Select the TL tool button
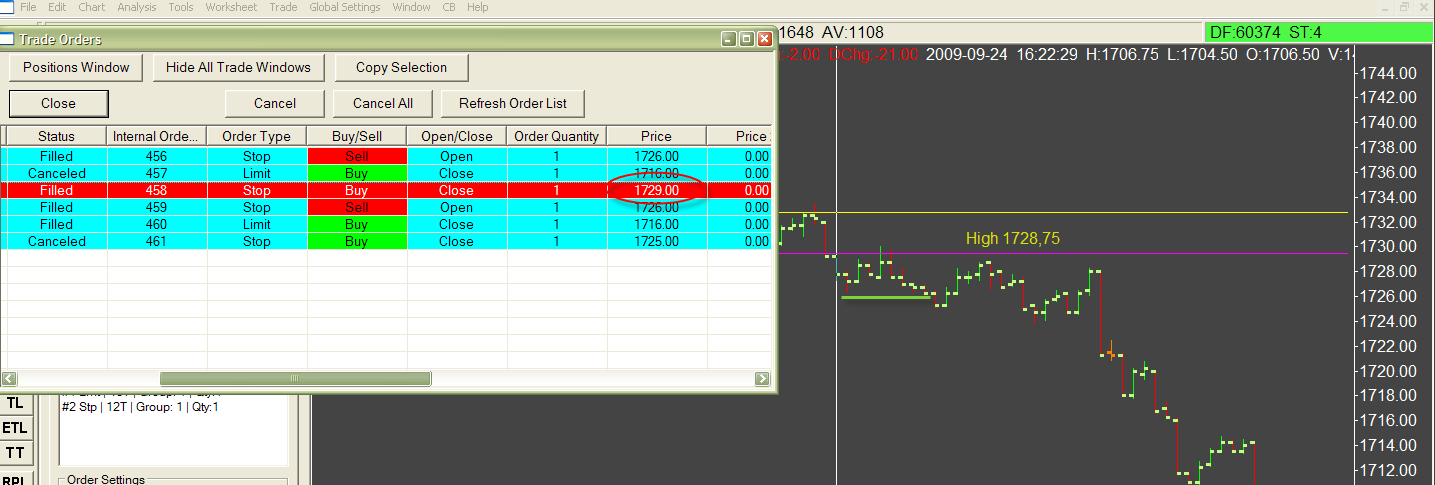Viewport: 1435px width, 485px height. click(x=15, y=403)
